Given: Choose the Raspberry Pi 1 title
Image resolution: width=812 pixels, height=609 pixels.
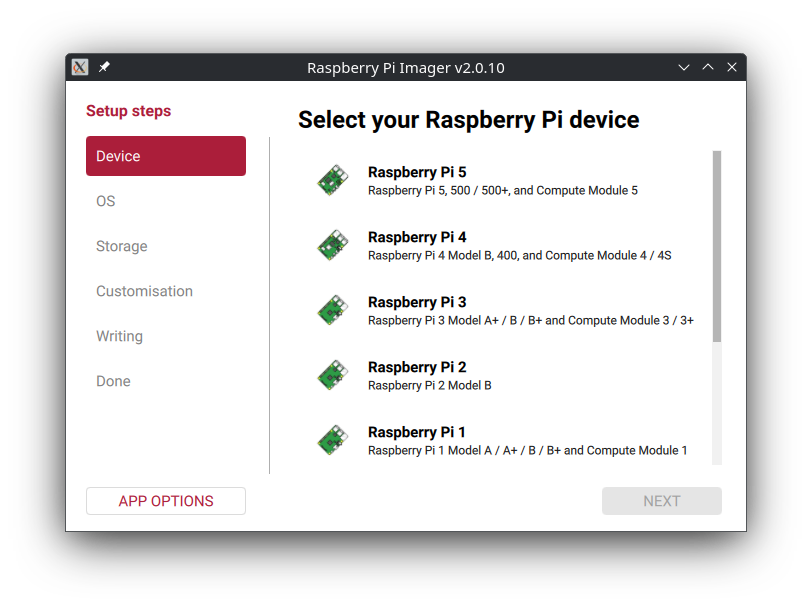Looking at the screenshot, I should [416, 432].
